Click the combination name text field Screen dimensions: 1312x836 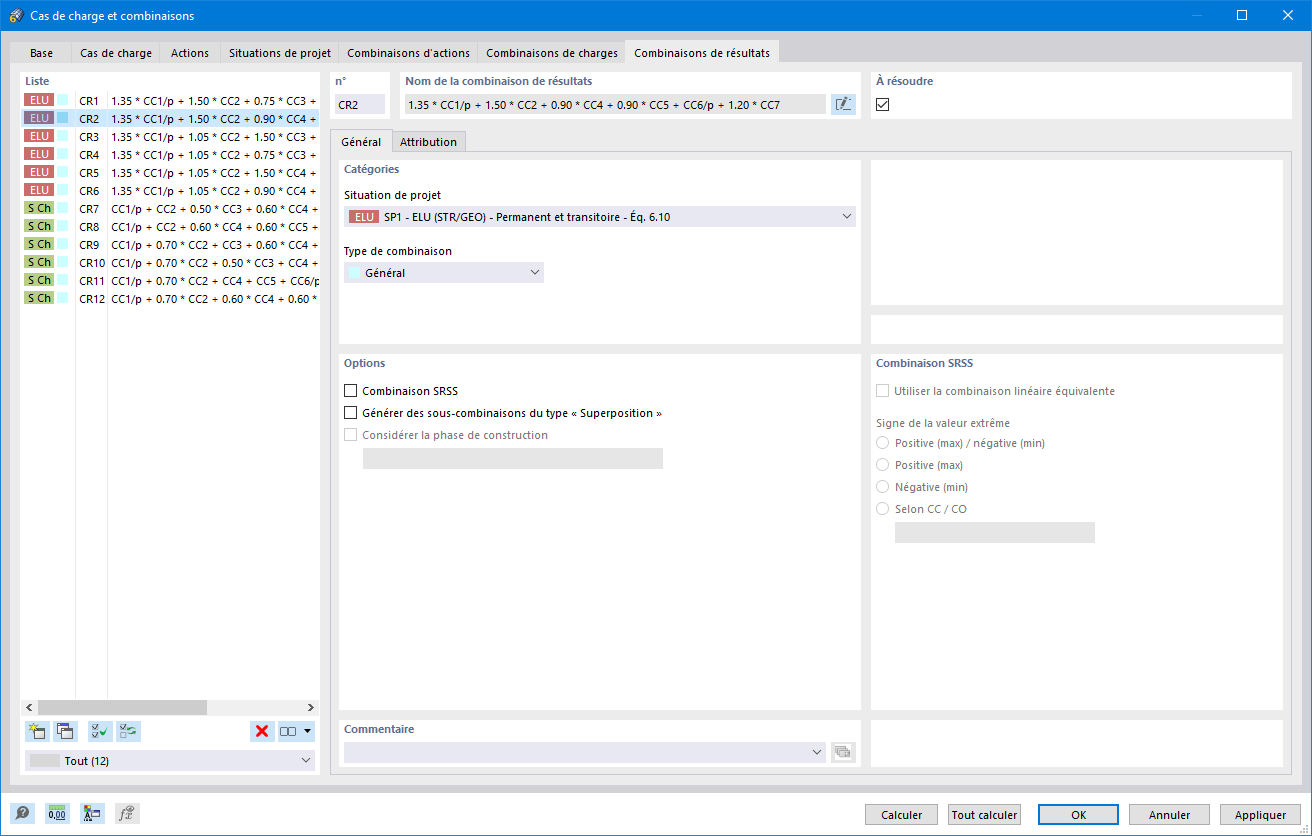click(615, 104)
